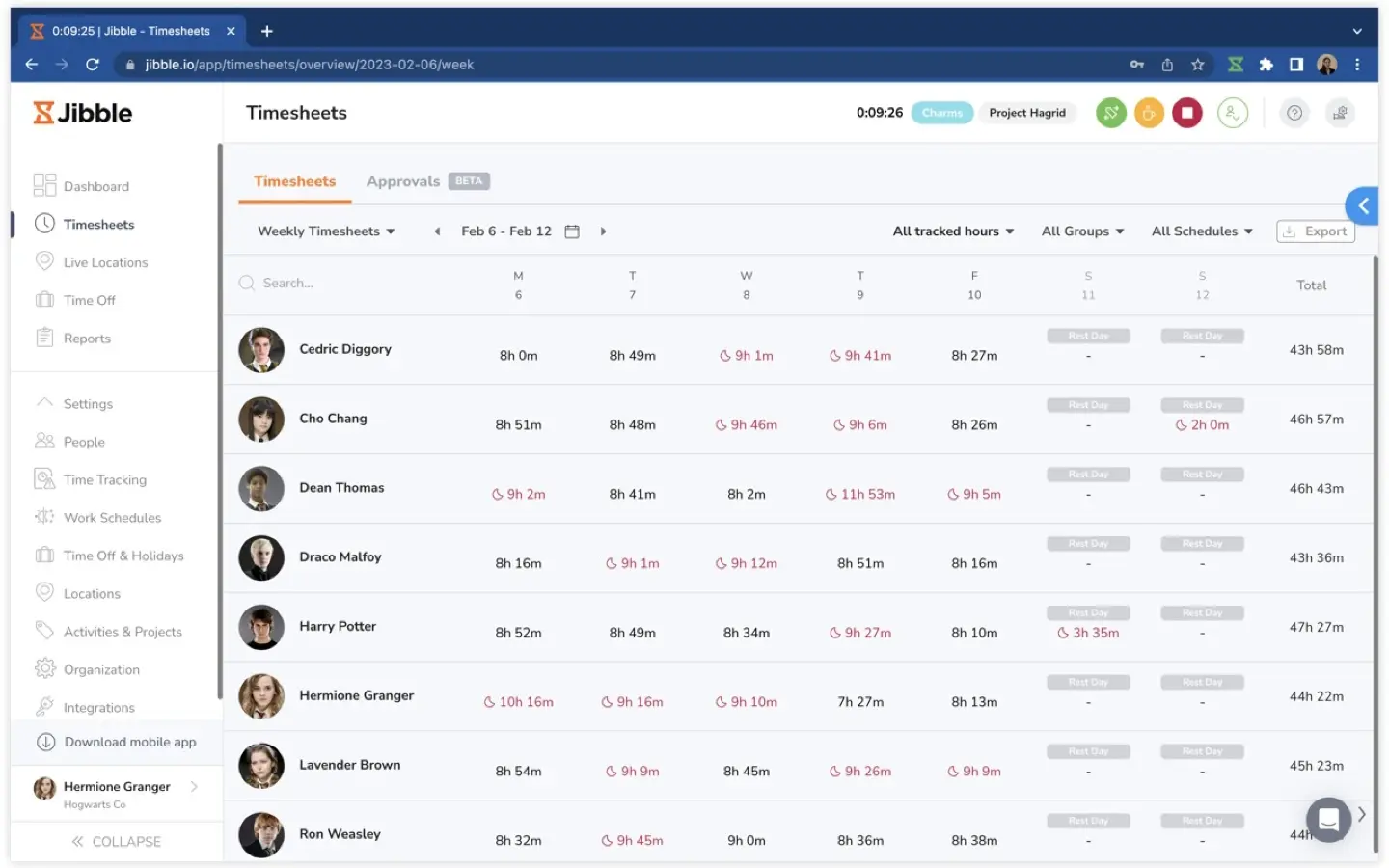1389x868 pixels.
Task: Open the who's in/out panel
Action: pos(1233,113)
